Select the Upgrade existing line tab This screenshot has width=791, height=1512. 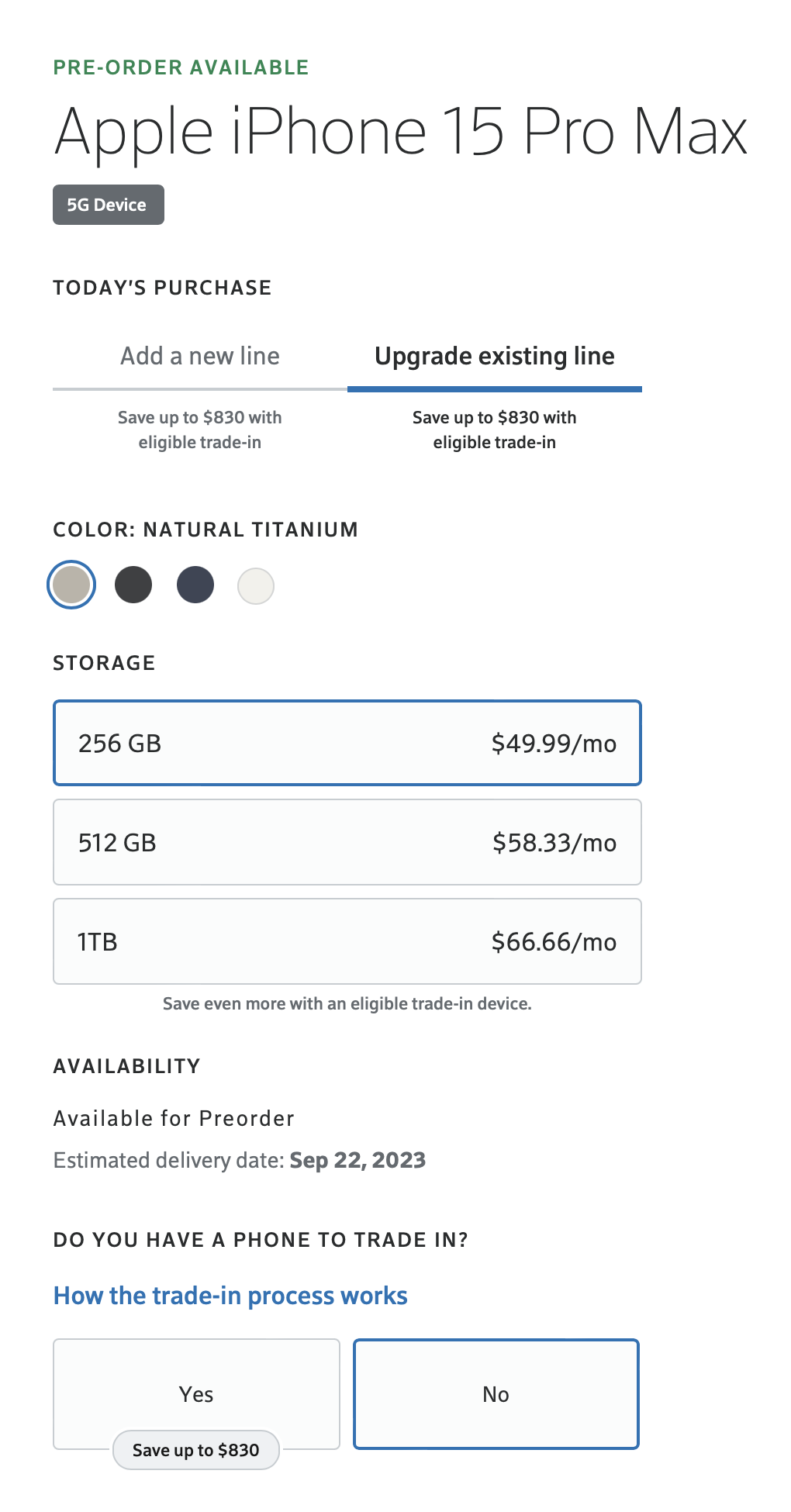tap(494, 357)
